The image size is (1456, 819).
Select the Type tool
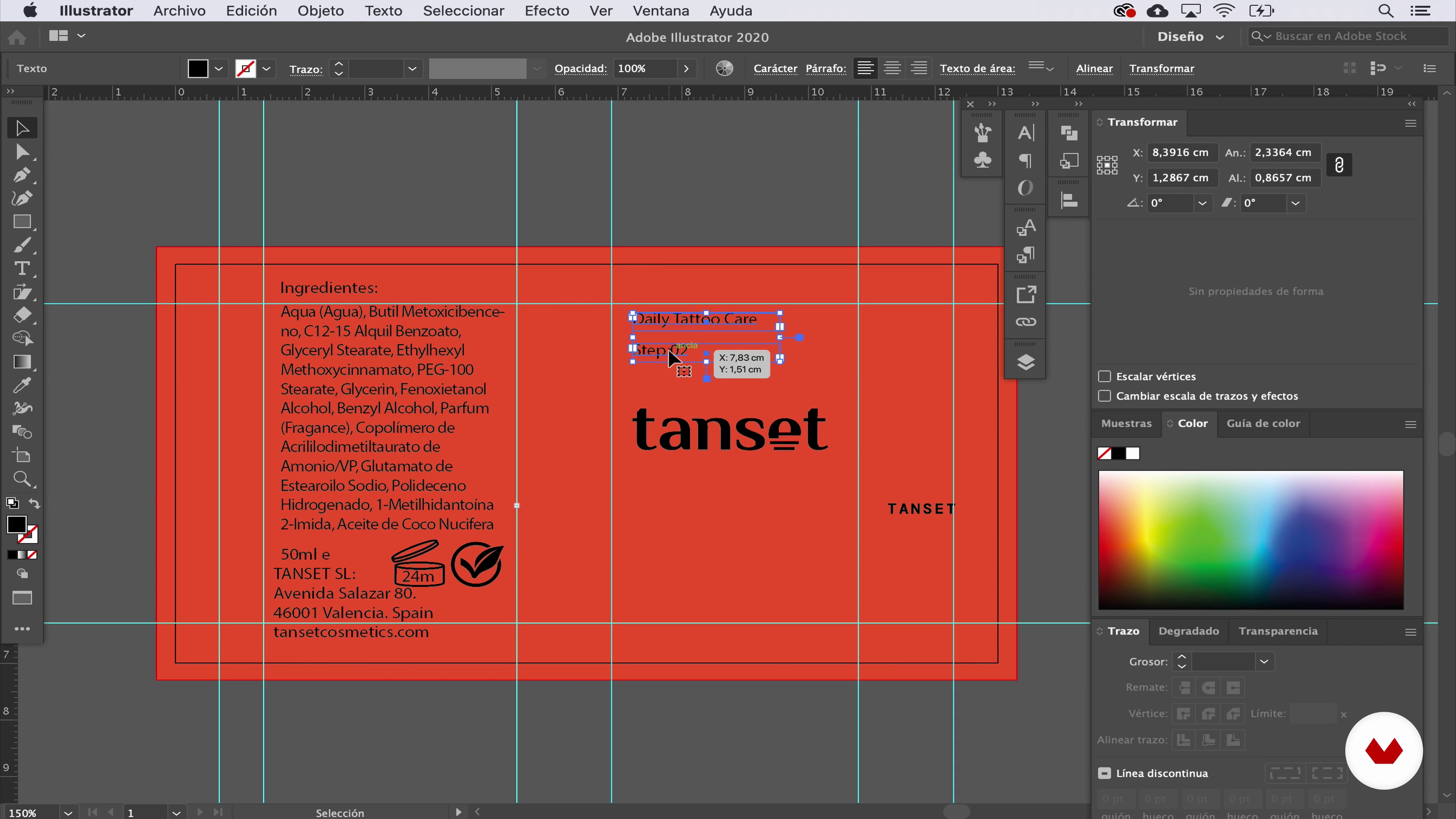coord(22,268)
